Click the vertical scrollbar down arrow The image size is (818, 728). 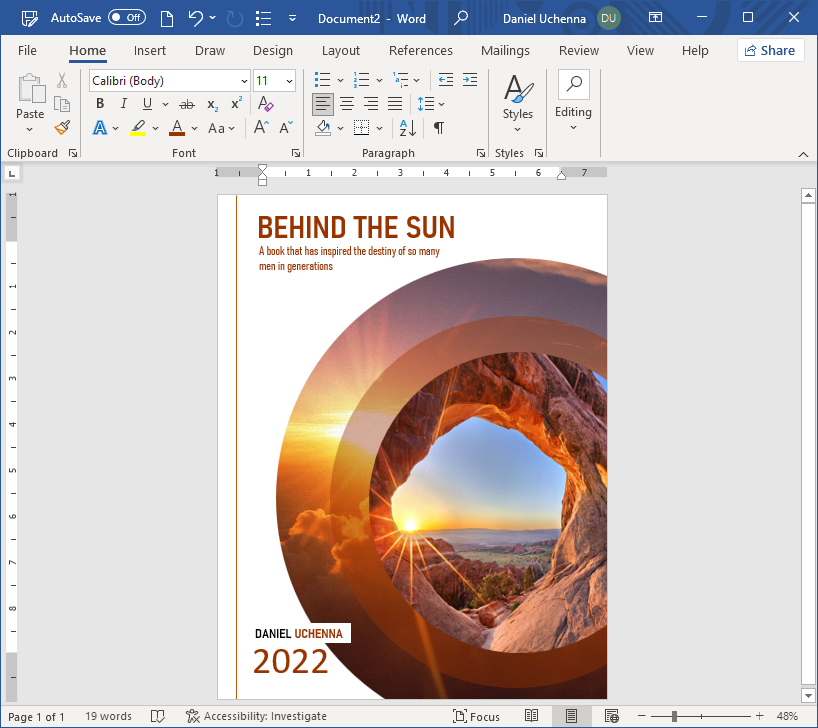point(808,694)
